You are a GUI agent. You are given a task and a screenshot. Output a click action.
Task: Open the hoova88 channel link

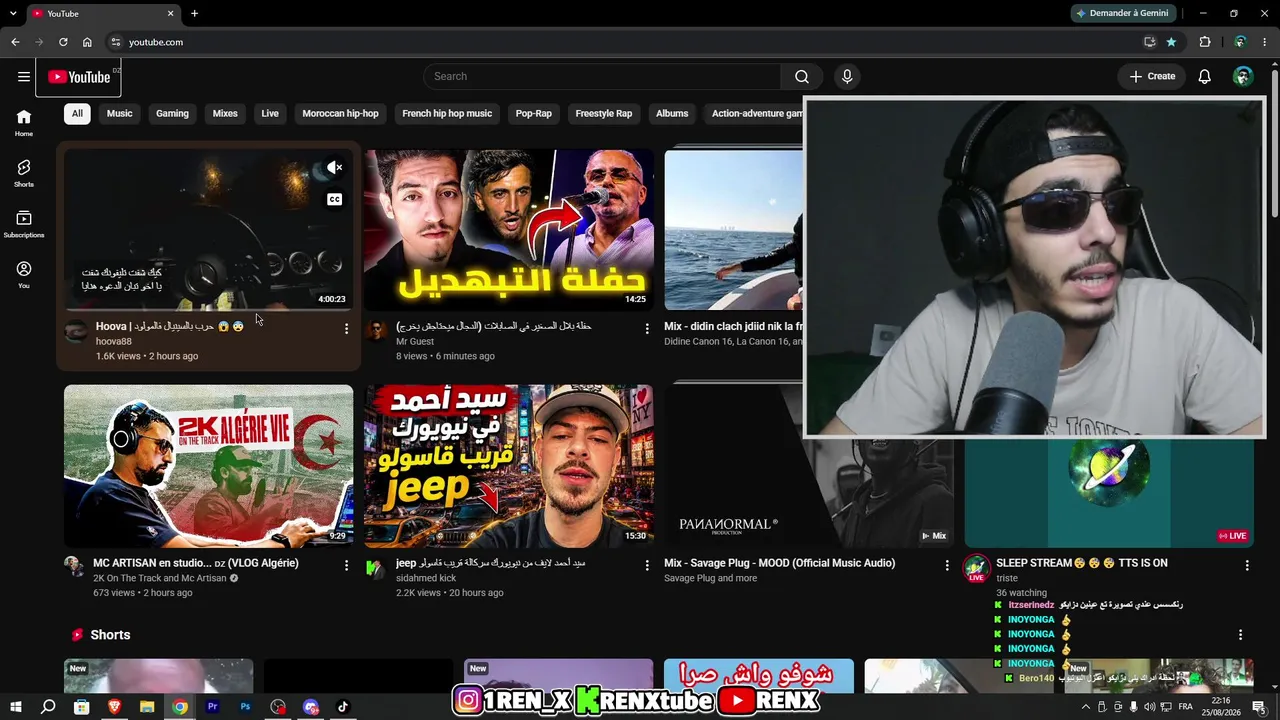click(113, 341)
